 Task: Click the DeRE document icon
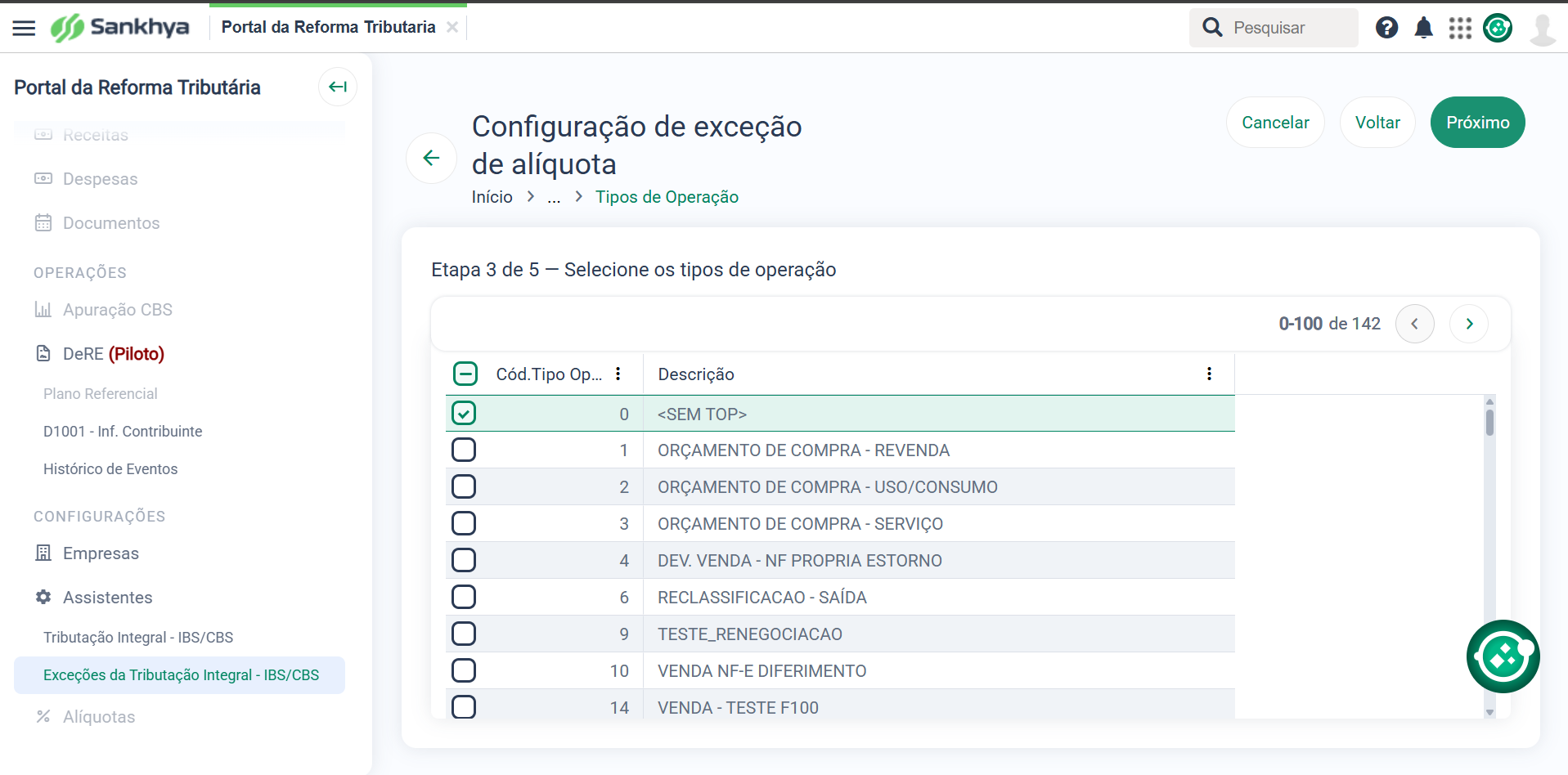pyautogui.click(x=43, y=353)
